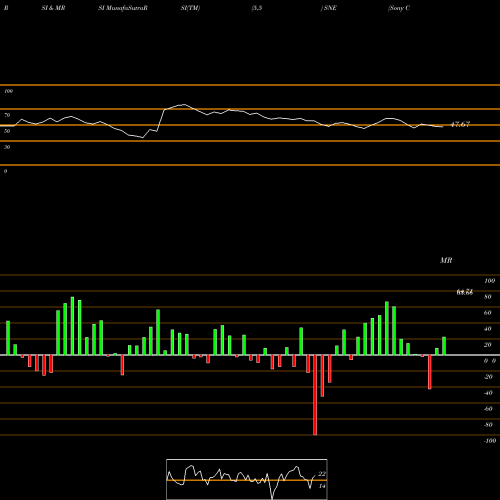The image size is (500, 500).
Task: Select the 'SI & MR' header text
Action: [x=53, y=8]
